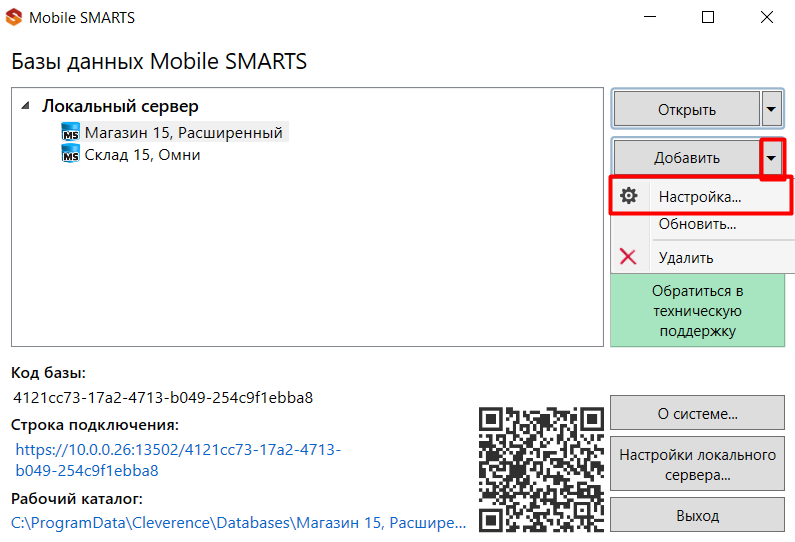The image size is (795, 542).
Task: Select the Магазин 15, Расширенный database
Action: tap(183, 132)
